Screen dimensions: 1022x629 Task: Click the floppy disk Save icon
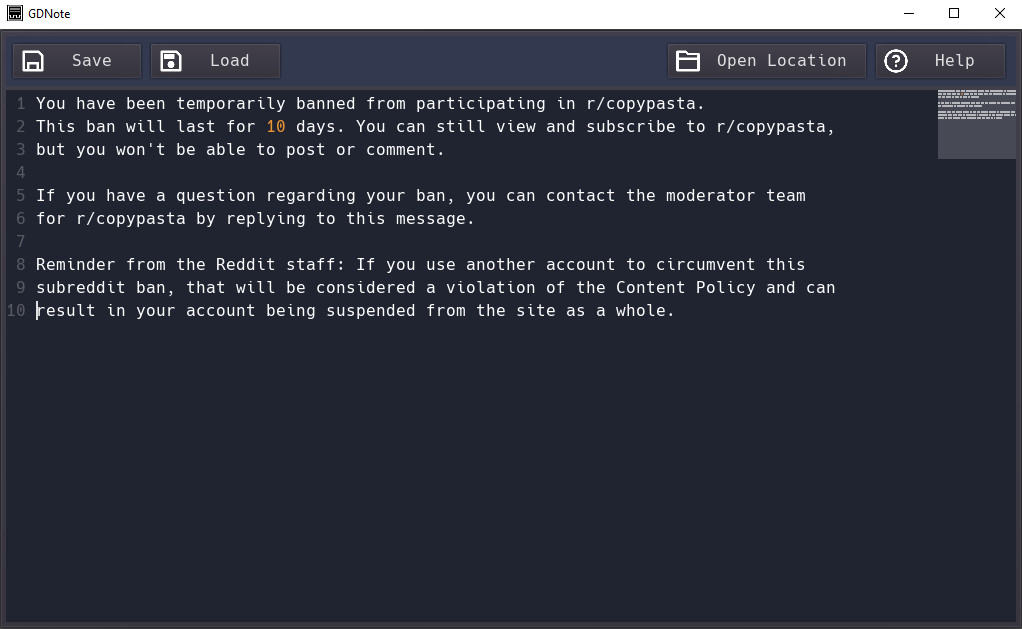click(x=33, y=61)
